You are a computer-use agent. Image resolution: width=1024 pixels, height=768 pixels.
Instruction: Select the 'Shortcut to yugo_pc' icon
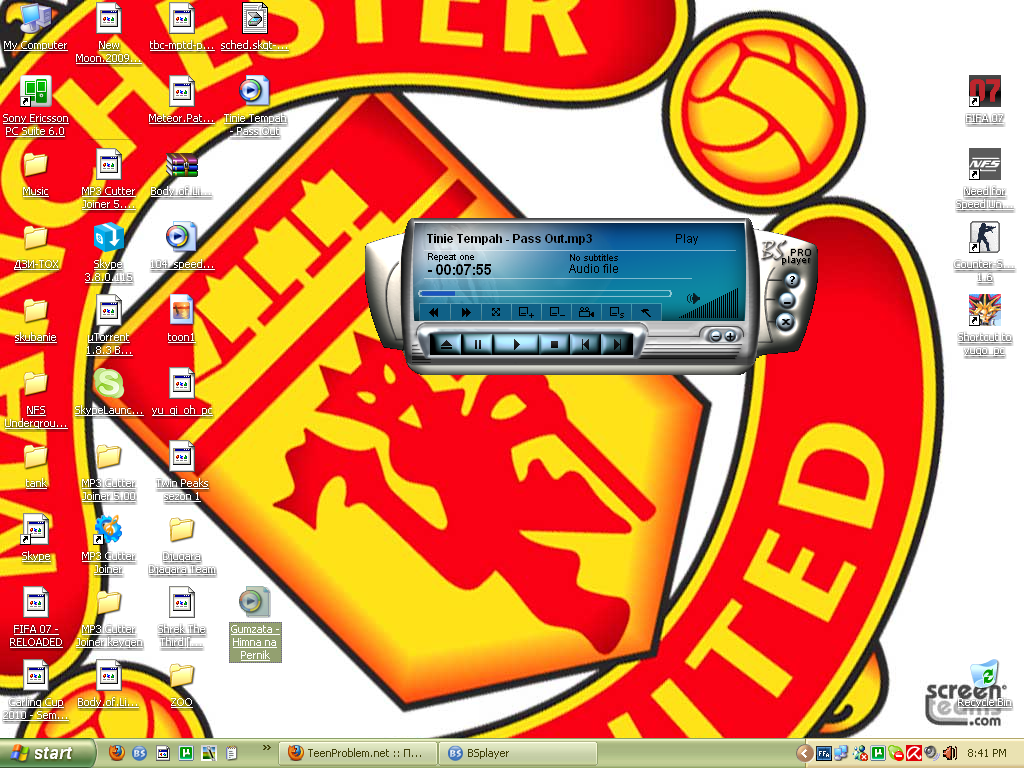[985, 325]
